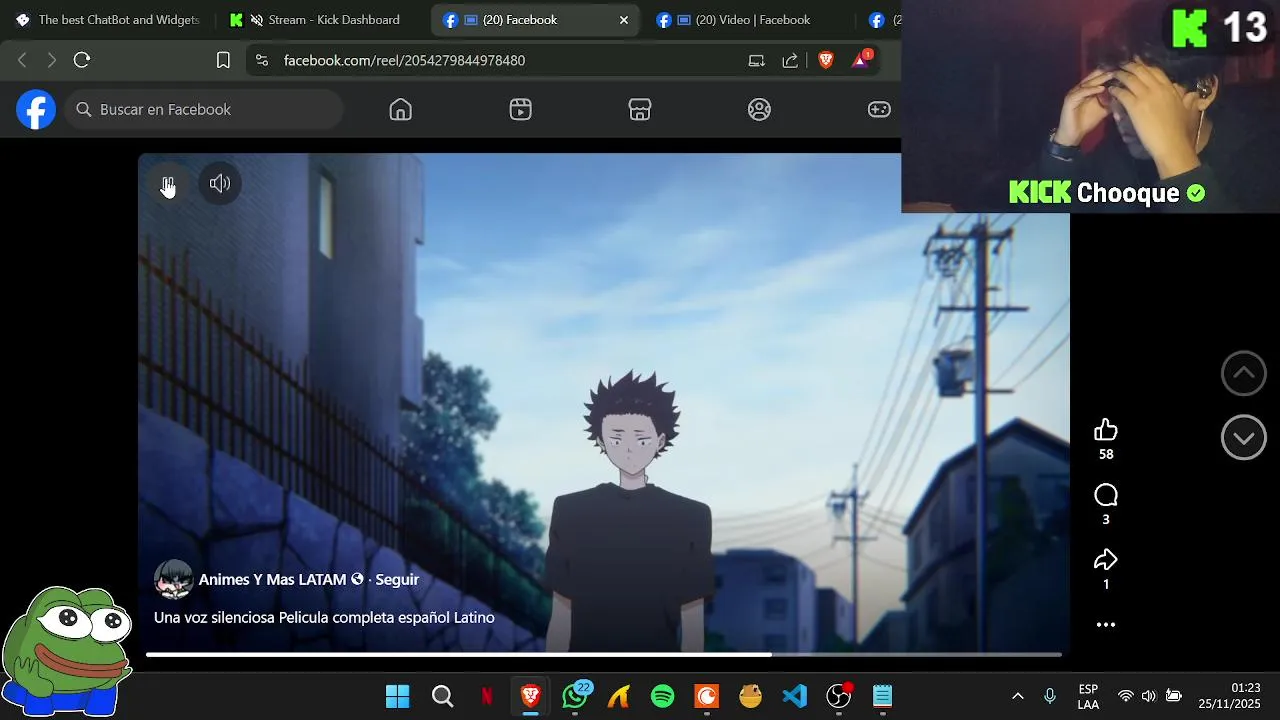Open Facebook Gaming controller icon
1280x720 pixels.
(879, 110)
